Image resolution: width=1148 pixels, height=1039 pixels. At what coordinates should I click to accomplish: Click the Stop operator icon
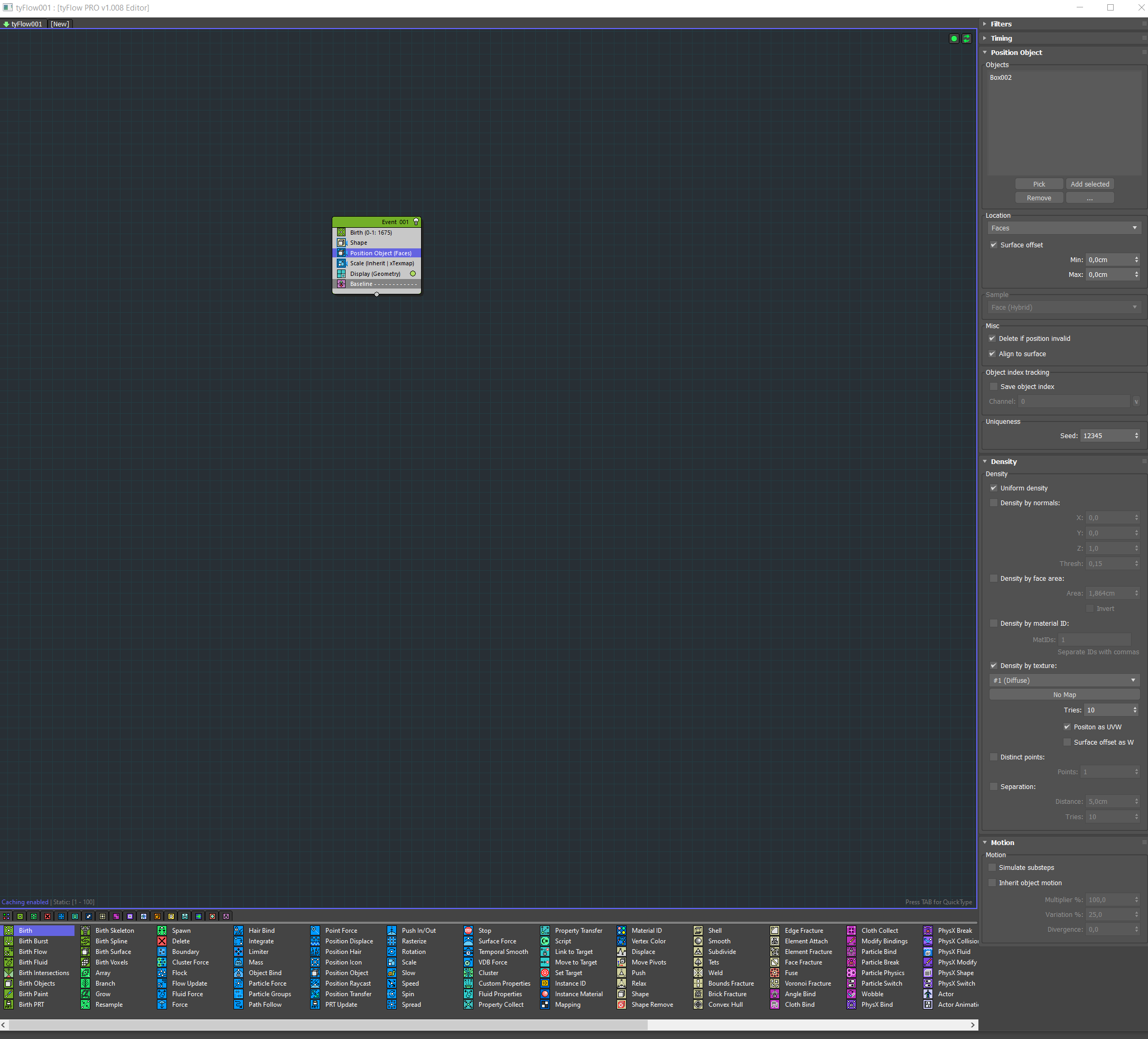pos(468,930)
